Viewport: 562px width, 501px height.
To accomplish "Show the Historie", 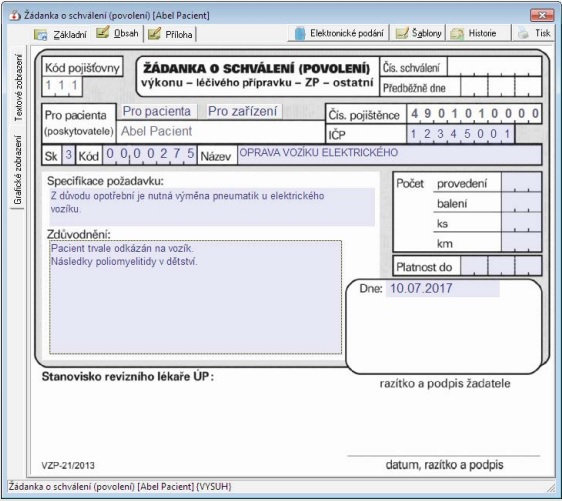I will coord(478,33).
